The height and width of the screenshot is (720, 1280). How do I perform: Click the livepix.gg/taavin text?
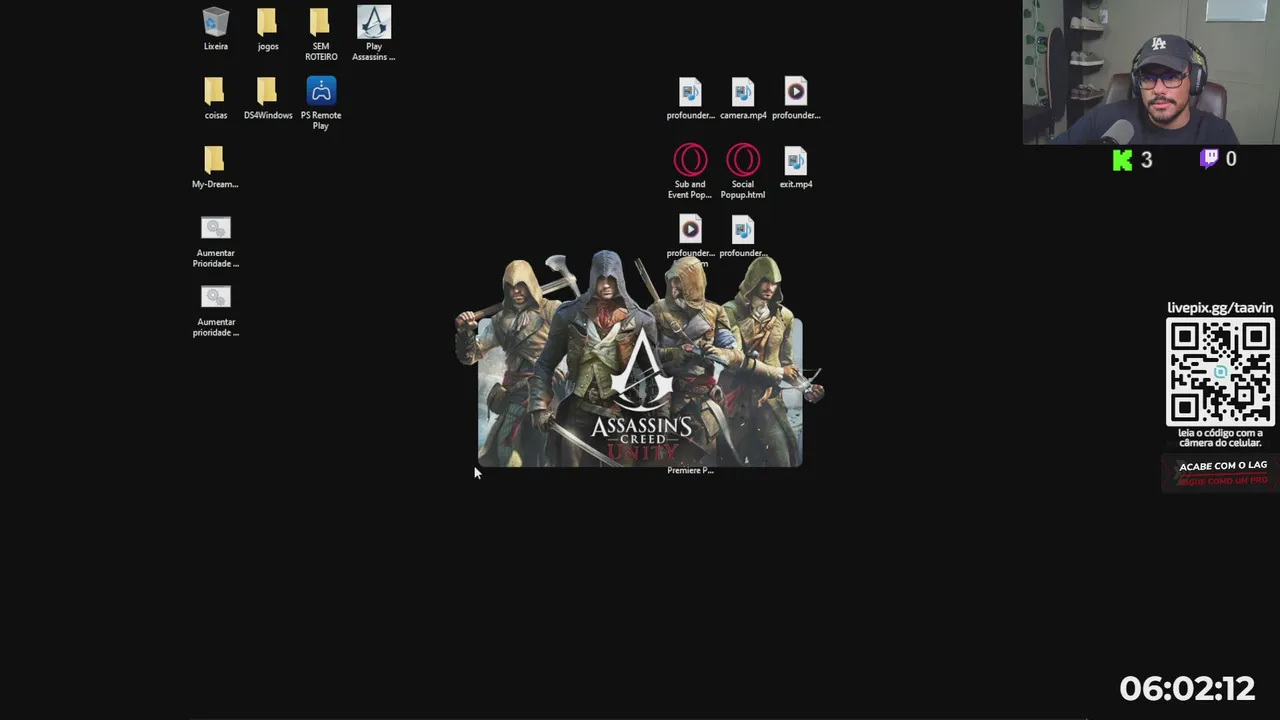pyautogui.click(x=1220, y=308)
